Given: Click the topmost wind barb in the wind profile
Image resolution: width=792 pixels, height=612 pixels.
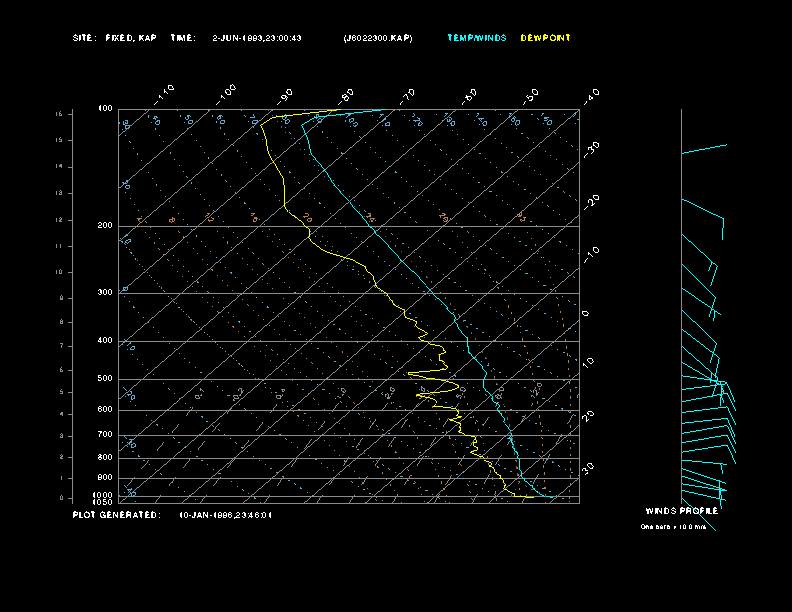Looking at the screenshot, I should (704, 149).
